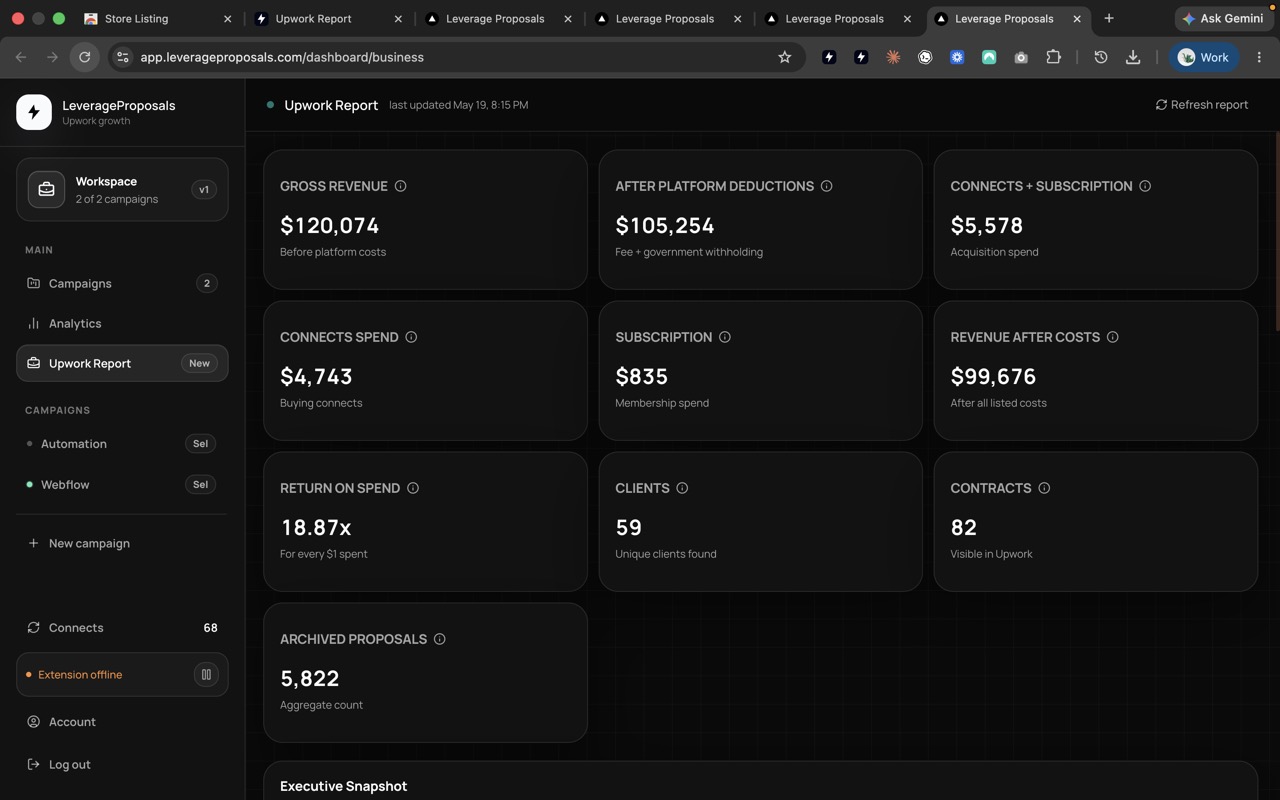Click the 5,822 archived proposals count
The image size is (1280, 800).
pos(310,679)
